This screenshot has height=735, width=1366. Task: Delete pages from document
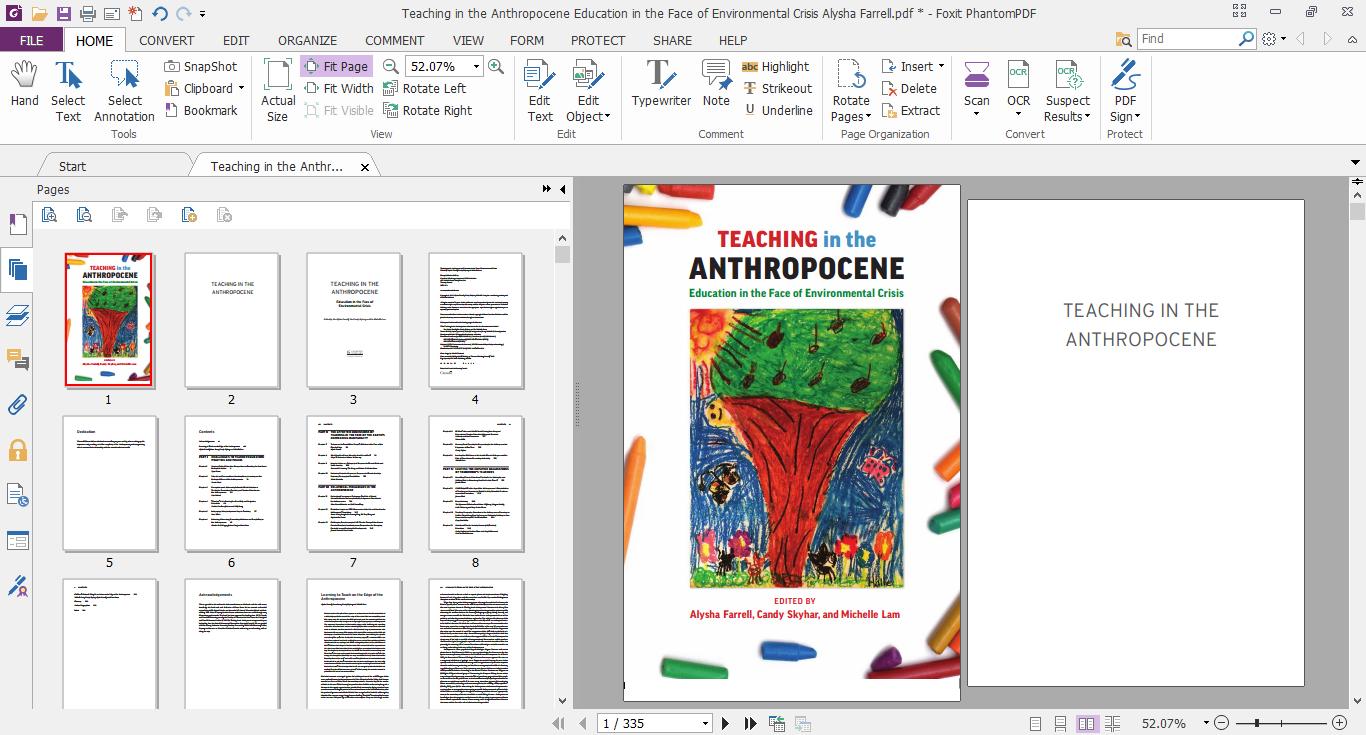click(x=909, y=88)
